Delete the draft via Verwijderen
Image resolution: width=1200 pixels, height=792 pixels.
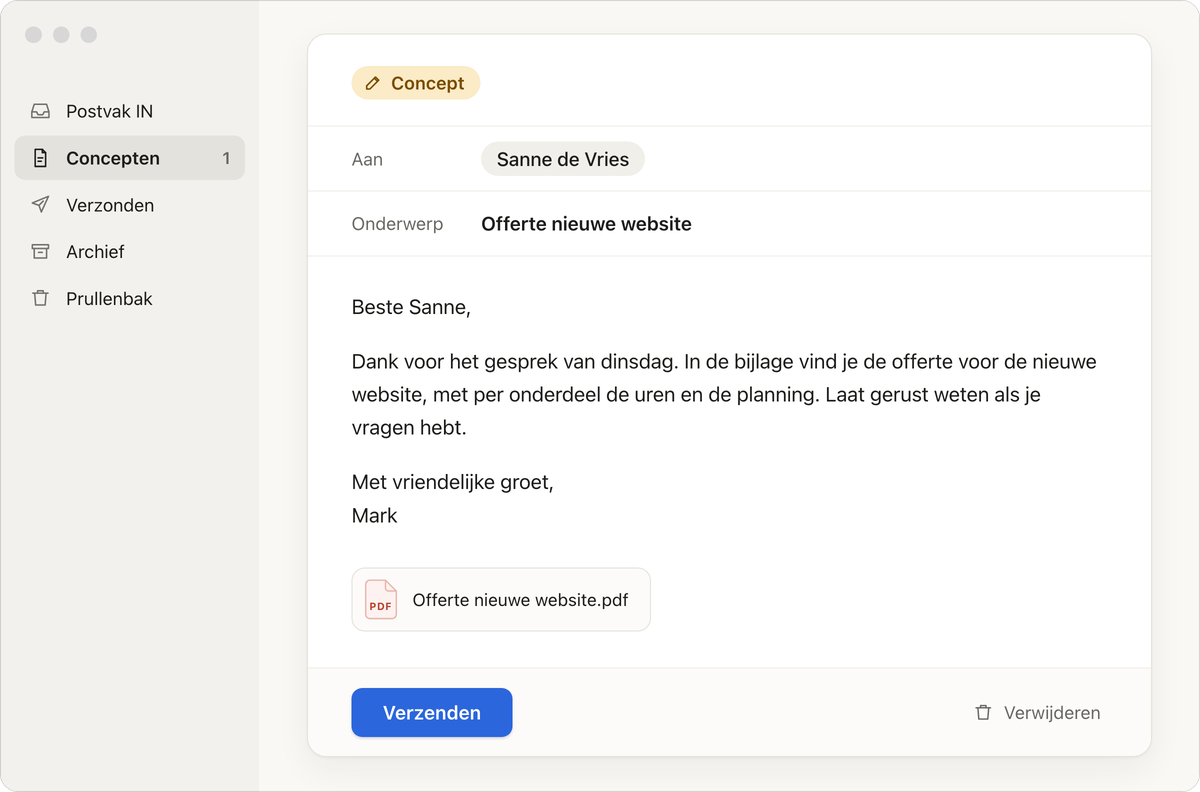click(1038, 713)
